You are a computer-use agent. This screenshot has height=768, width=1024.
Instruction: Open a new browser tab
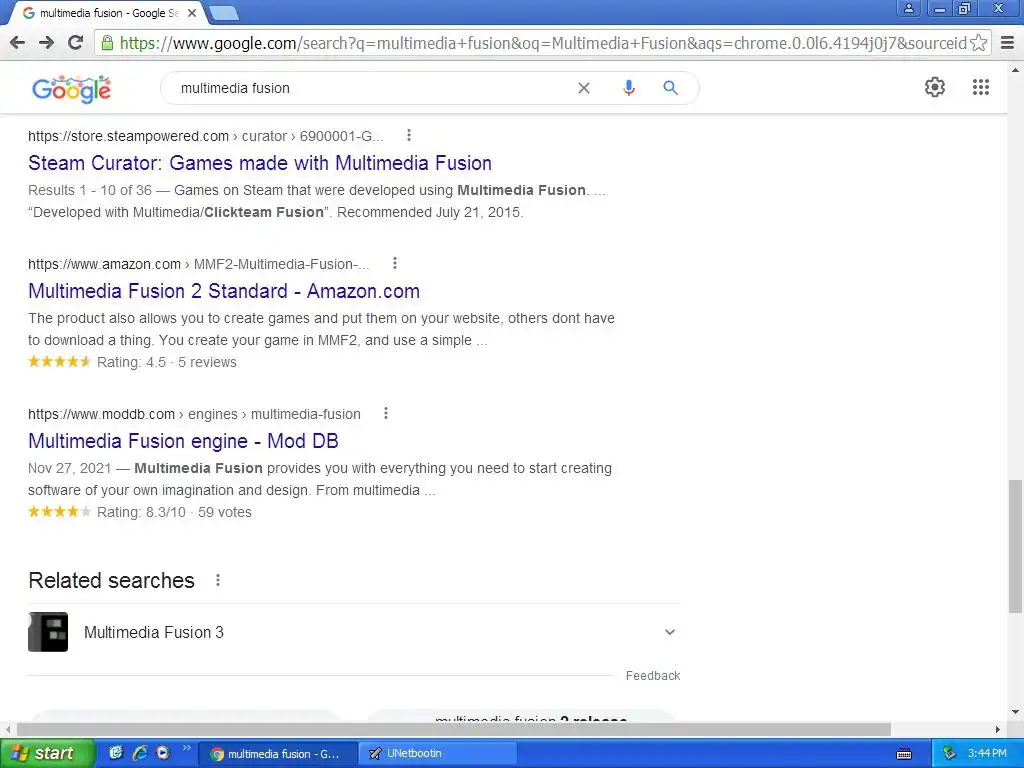coord(224,13)
